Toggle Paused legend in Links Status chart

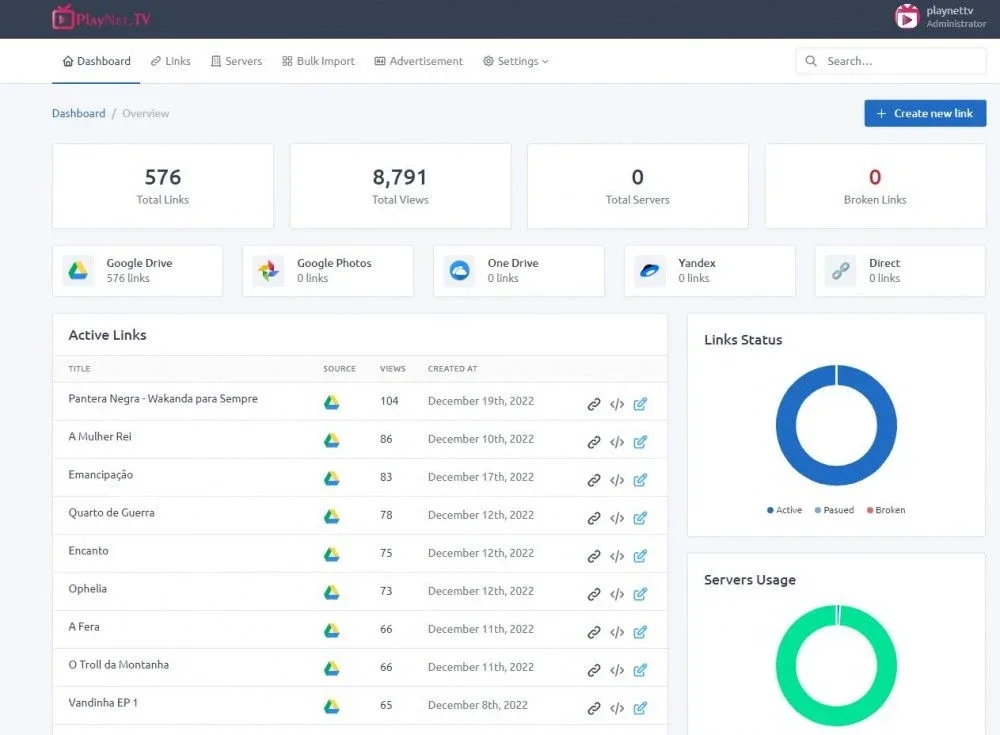(x=834, y=510)
